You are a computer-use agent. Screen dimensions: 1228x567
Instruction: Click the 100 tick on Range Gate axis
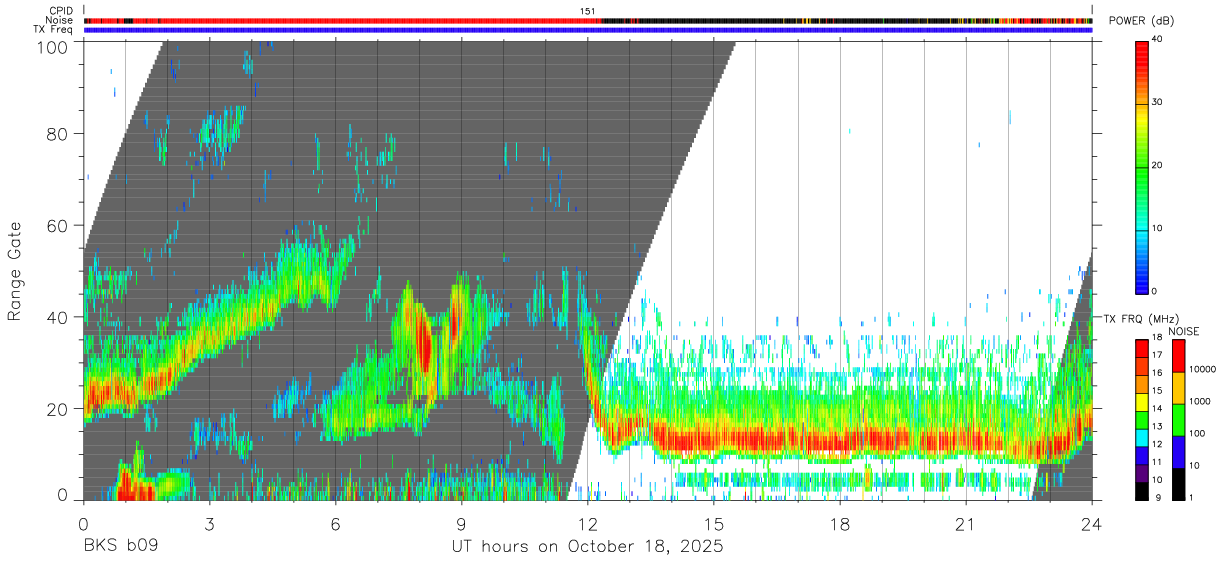[x=54, y=47]
